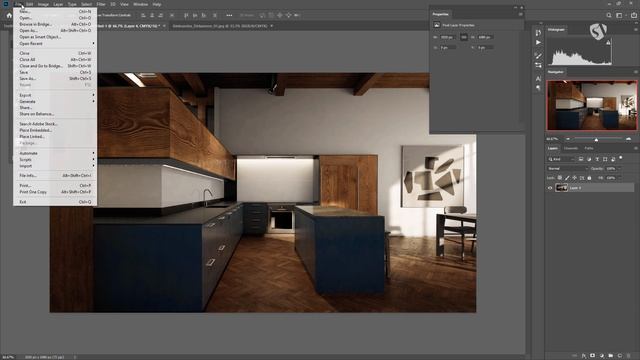Image resolution: width=640 pixels, height=360 pixels.
Task: Close the second document tab
Action: [x=271, y=26]
